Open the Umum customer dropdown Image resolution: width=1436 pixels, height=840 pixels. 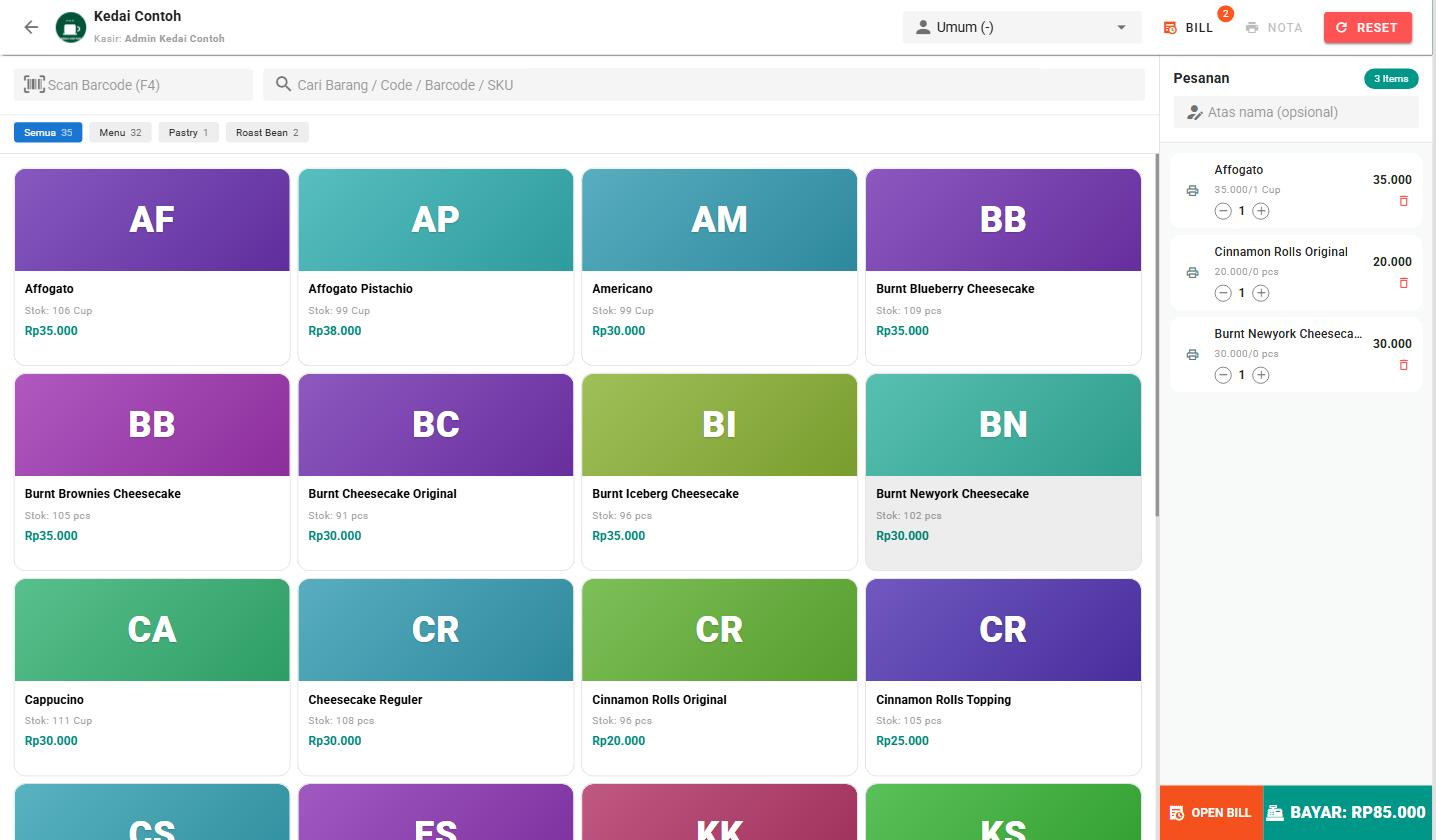click(1022, 27)
